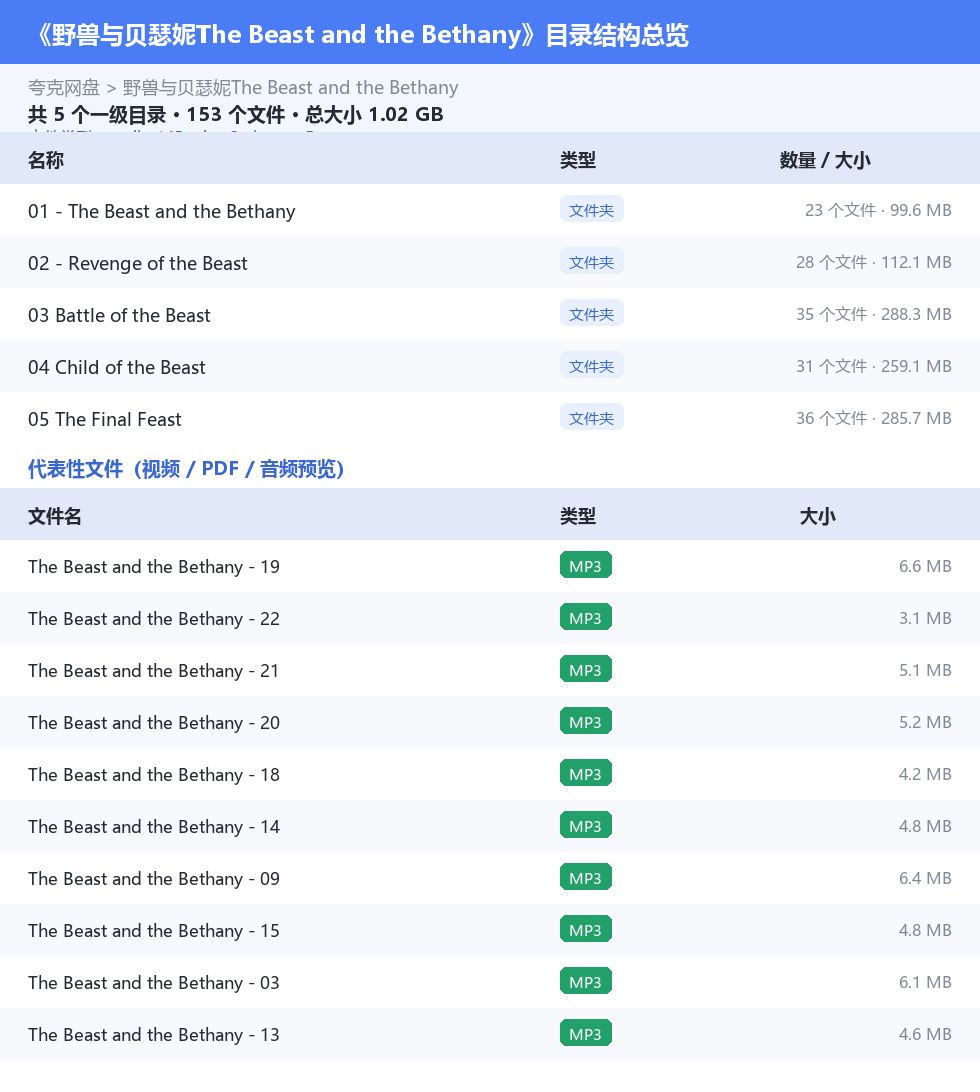Click the 文件名 column header
The image size is (980, 1092).
point(55,516)
